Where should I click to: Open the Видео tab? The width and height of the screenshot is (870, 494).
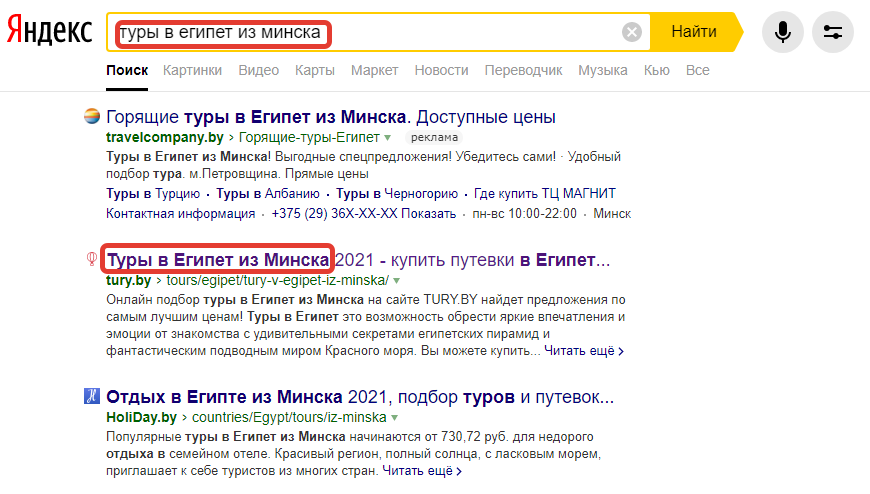coord(259,70)
